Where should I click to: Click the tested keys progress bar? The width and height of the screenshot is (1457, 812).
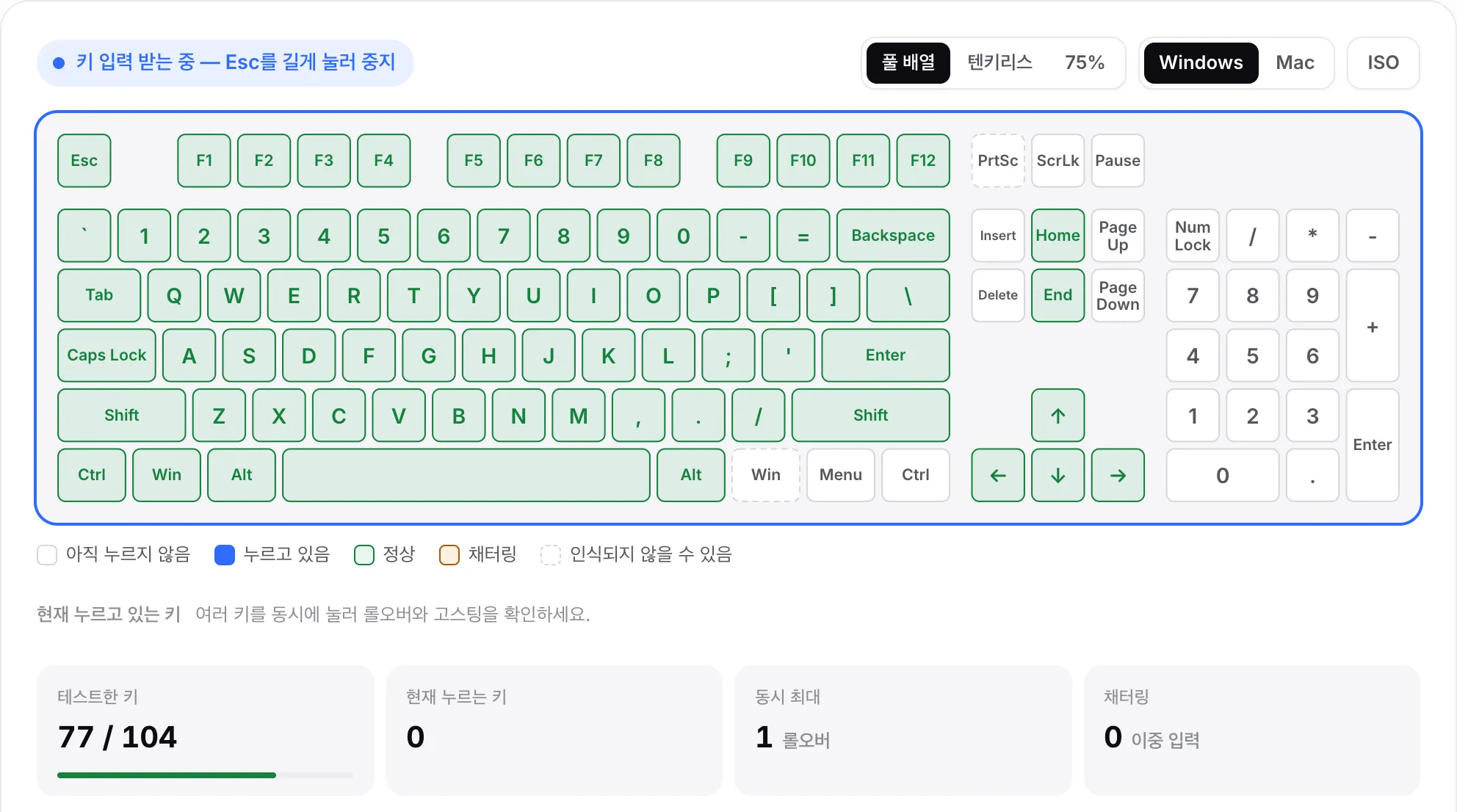pyautogui.click(x=205, y=775)
